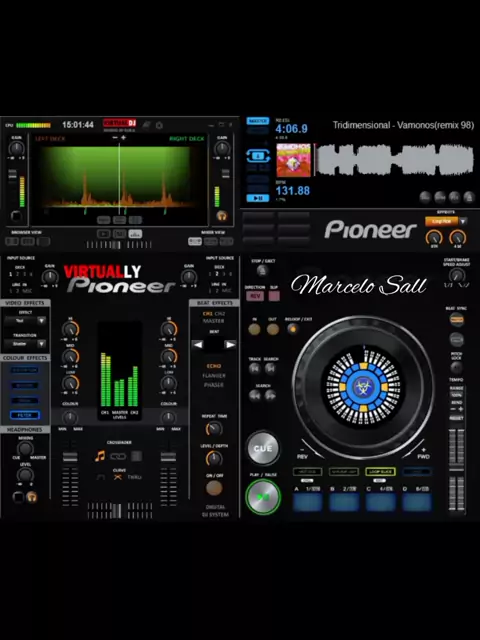Toggle the SLIP button
The height and width of the screenshot is (640, 480).
pos(274,296)
